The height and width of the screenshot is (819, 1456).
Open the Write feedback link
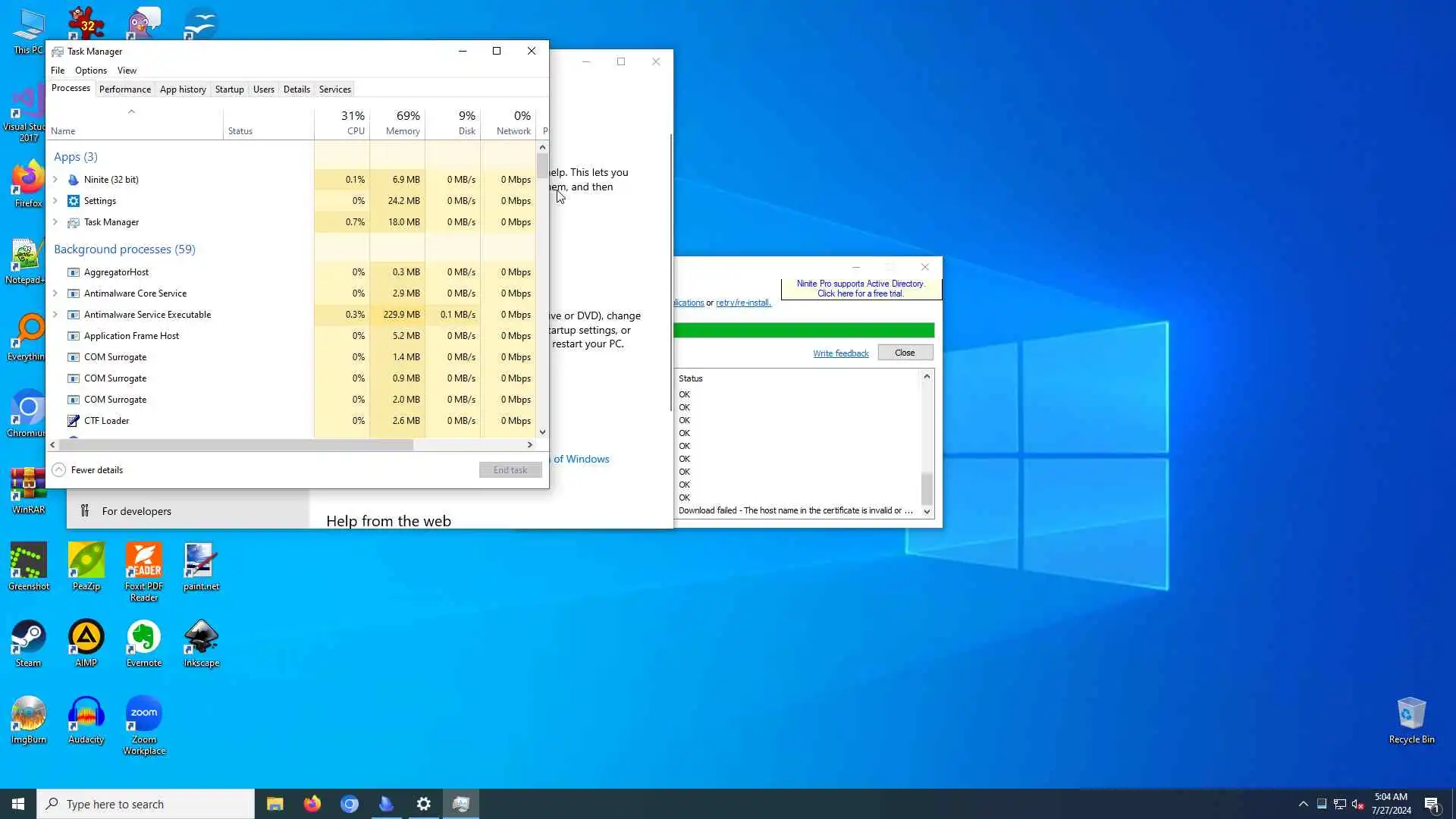[x=840, y=353]
